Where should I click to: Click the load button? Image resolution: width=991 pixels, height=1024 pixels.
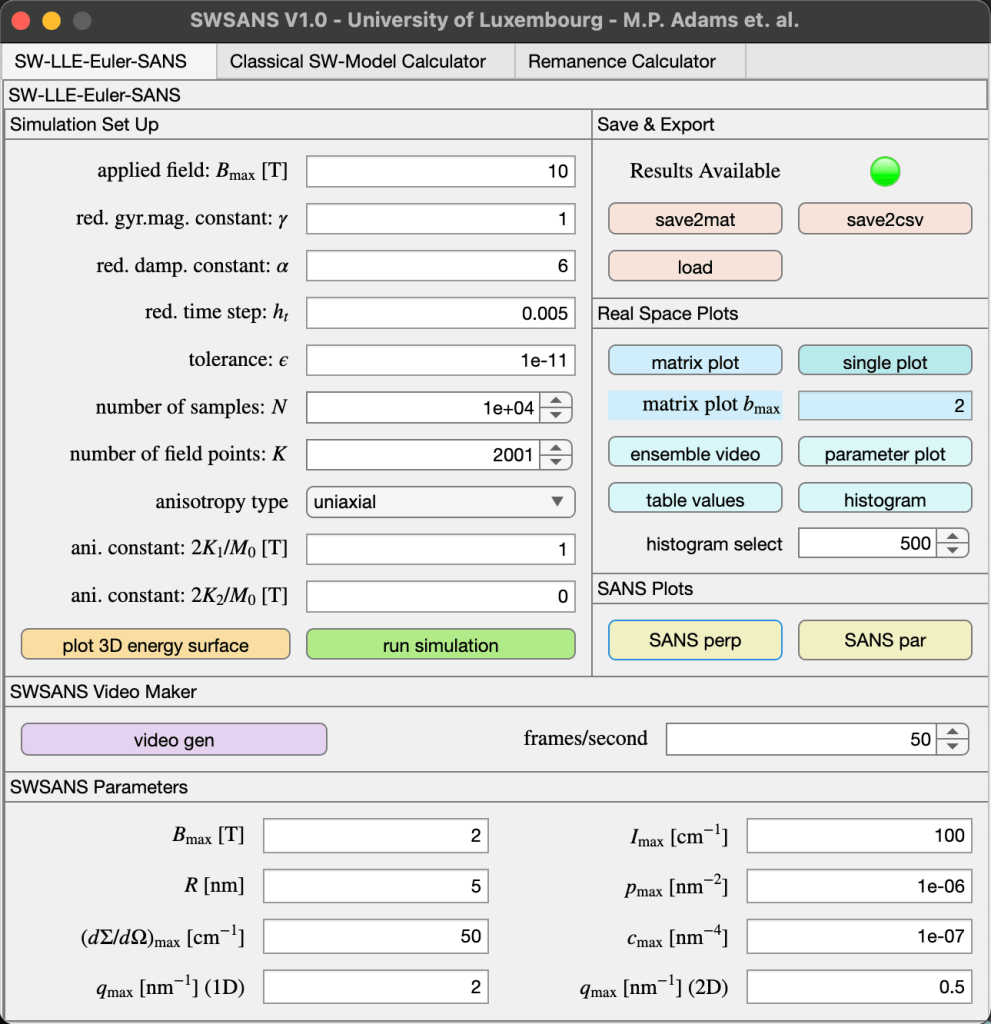695,267
